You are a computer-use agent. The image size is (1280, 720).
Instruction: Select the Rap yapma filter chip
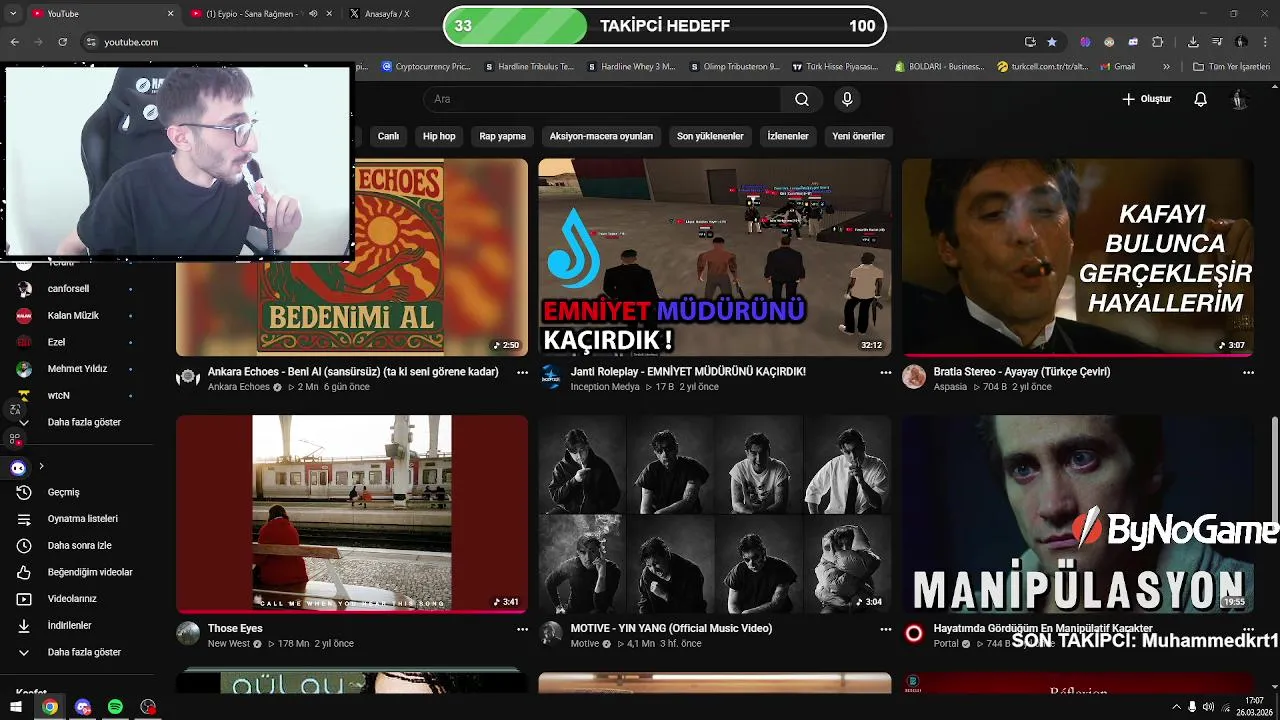coord(502,136)
